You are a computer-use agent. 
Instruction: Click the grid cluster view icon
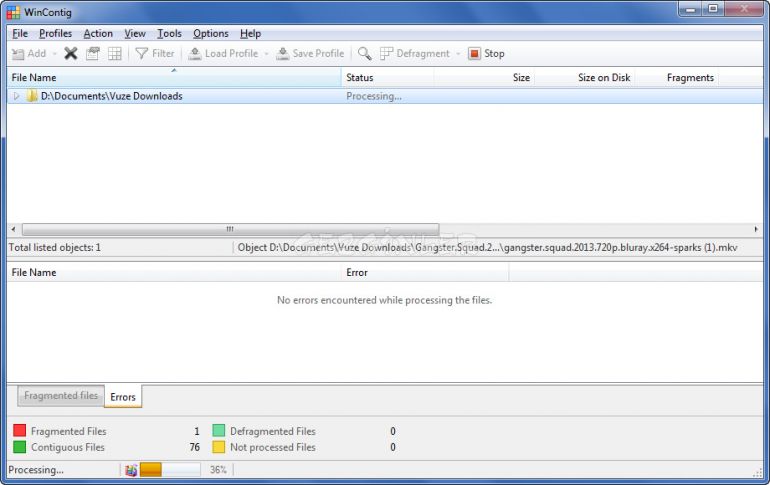coord(115,53)
